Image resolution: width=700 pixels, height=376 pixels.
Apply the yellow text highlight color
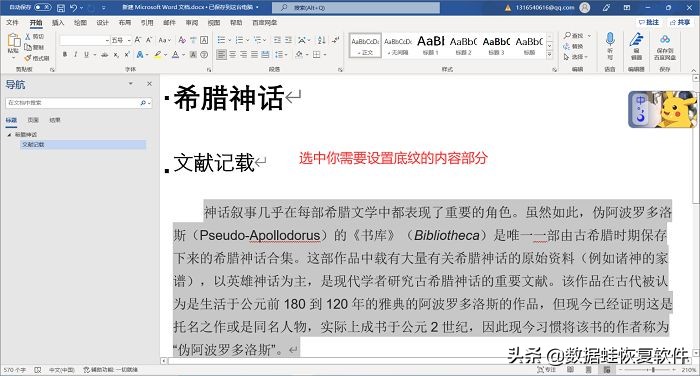coord(157,54)
